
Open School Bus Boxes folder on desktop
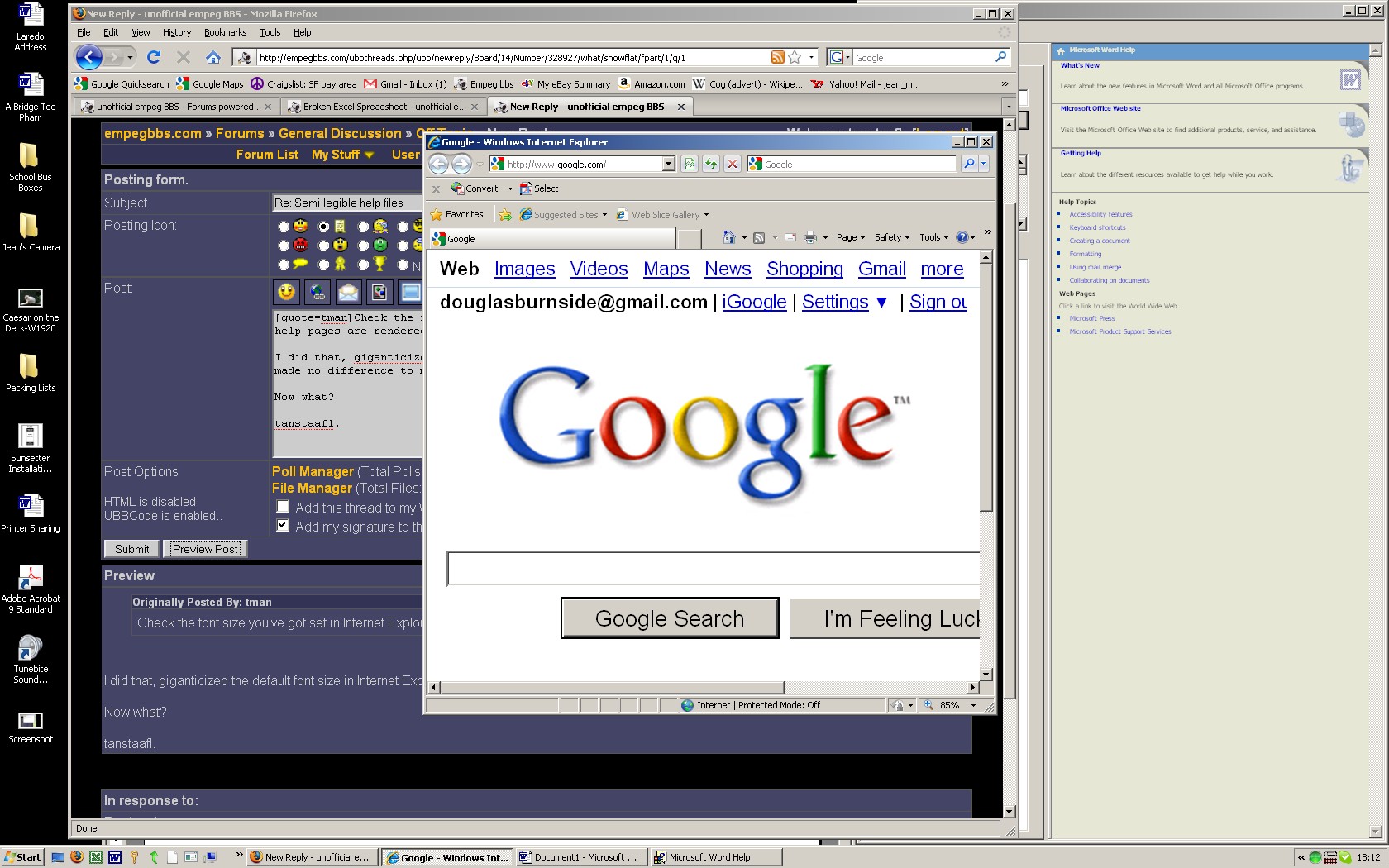pyautogui.click(x=31, y=168)
